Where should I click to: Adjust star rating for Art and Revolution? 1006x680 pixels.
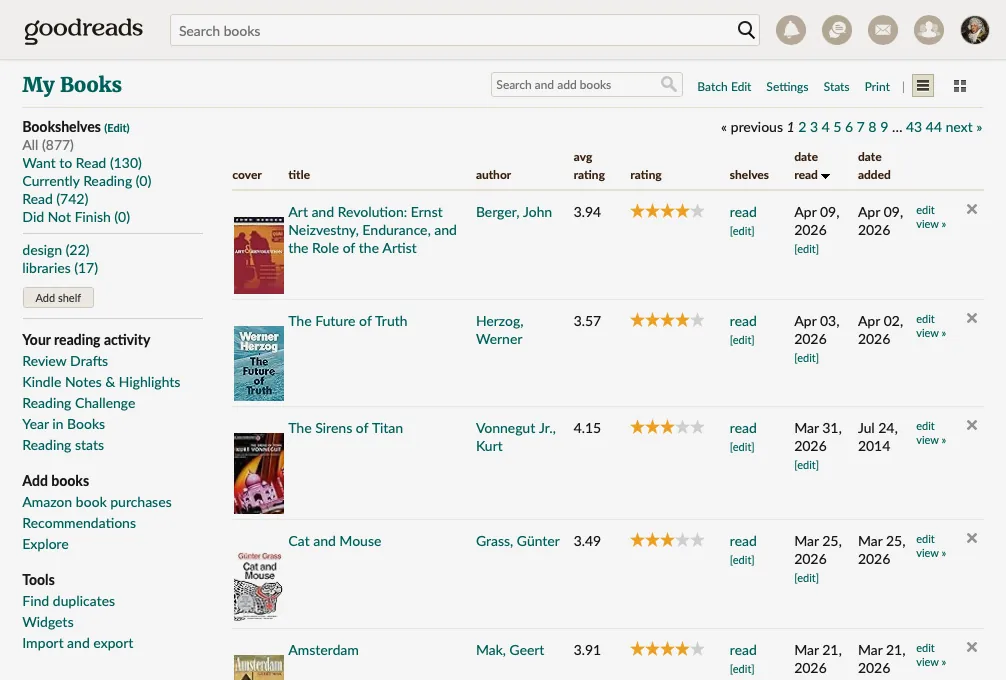pos(667,210)
